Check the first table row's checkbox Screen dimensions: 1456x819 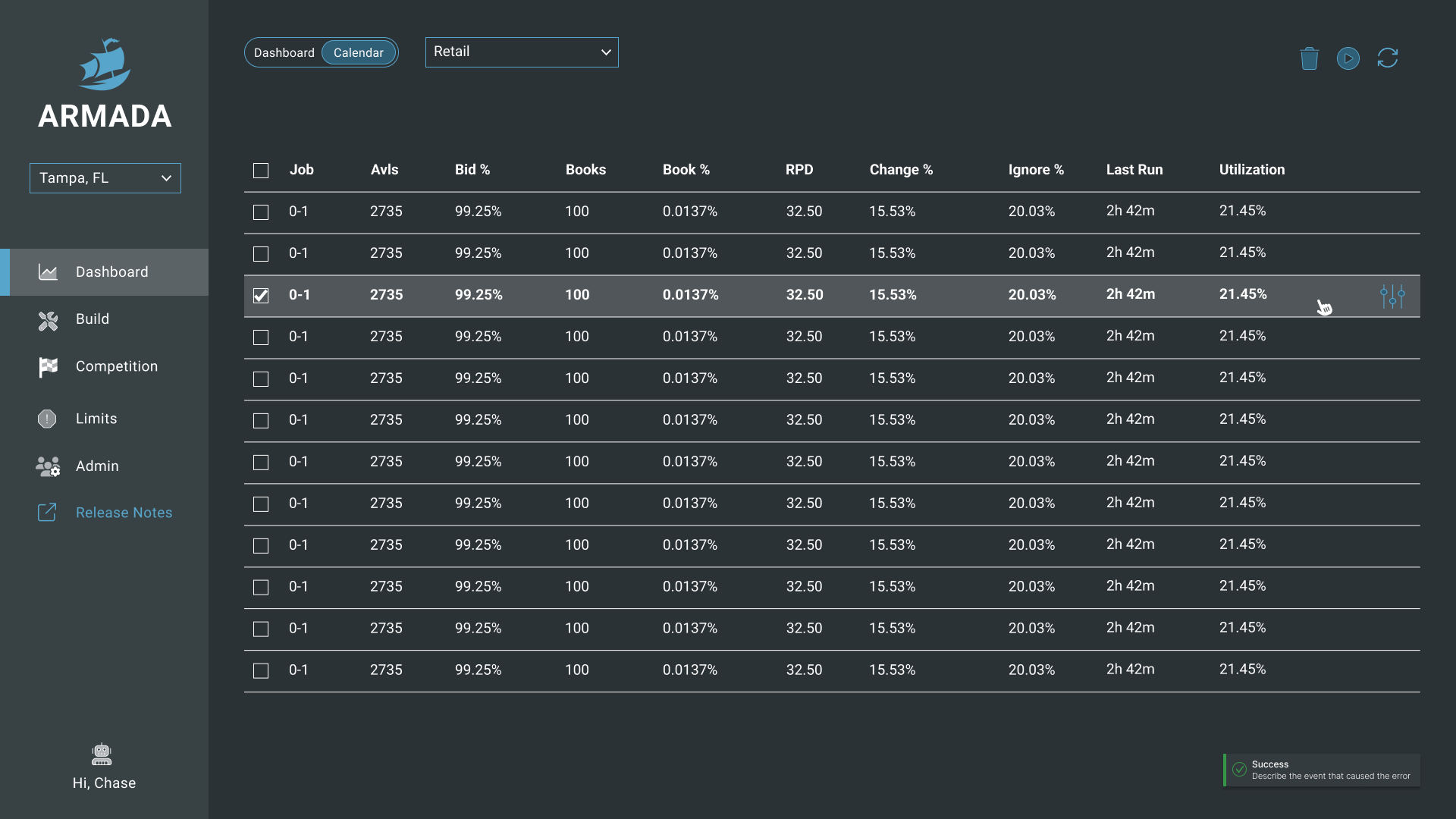click(261, 212)
